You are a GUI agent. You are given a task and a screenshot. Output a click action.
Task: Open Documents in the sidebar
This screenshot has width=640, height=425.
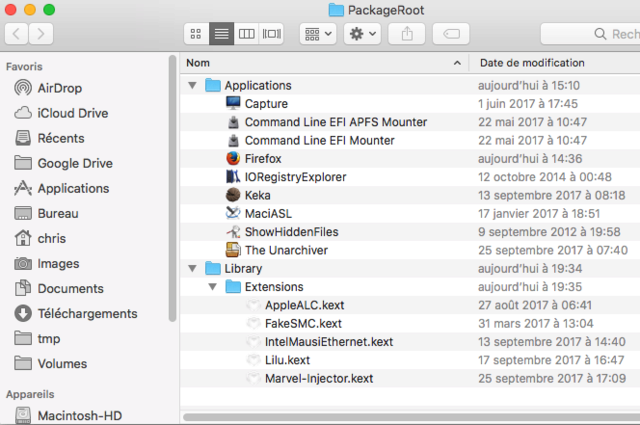[59, 289]
